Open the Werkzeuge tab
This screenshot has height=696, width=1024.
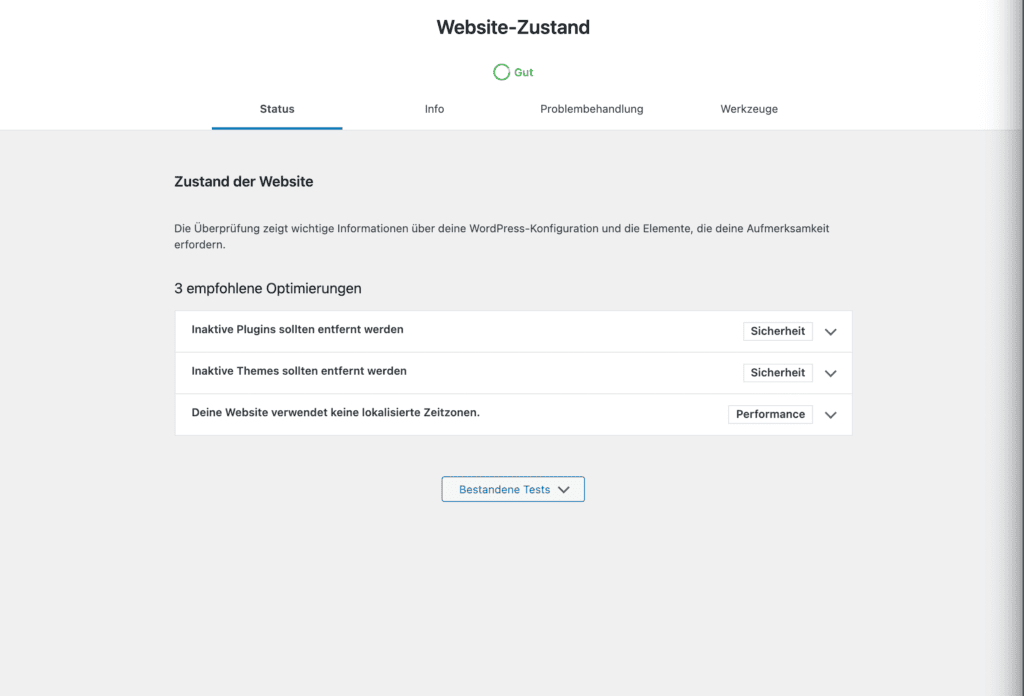[x=749, y=109]
